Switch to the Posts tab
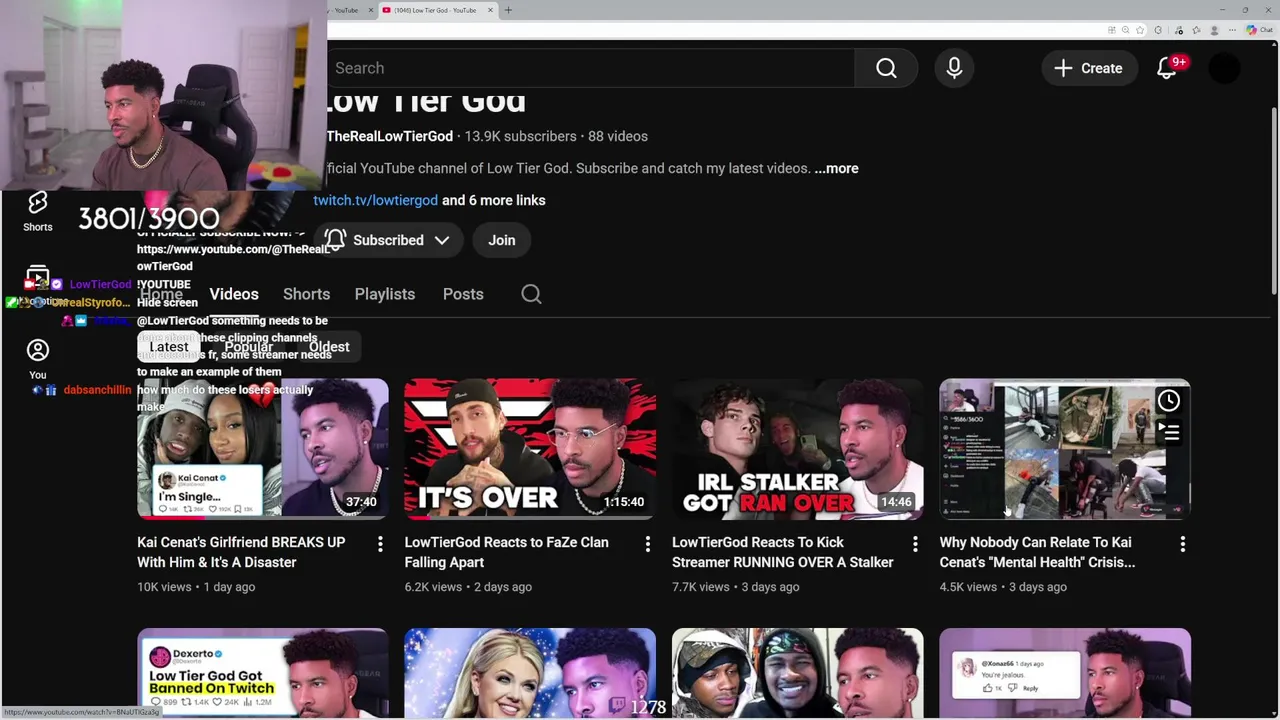This screenshot has width=1280, height=720. coord(463,294)
